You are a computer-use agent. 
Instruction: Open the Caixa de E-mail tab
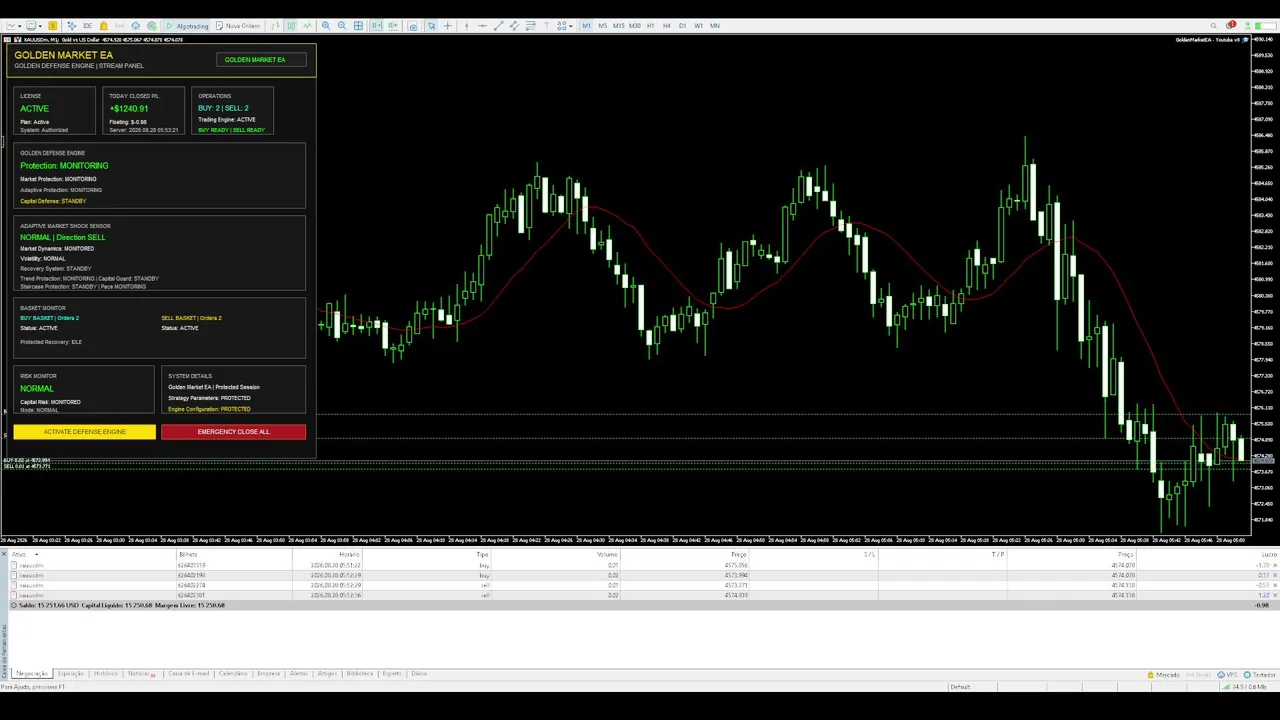coord(188,673)
